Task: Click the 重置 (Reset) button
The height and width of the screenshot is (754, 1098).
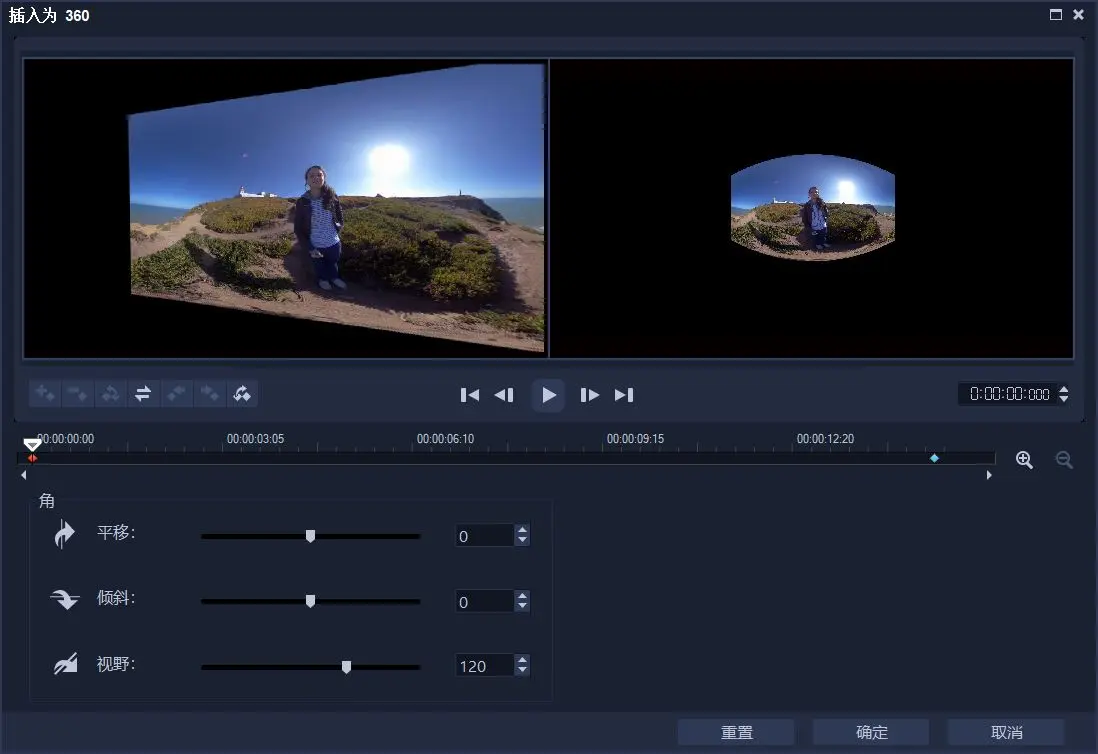Action: pos(736,733)
